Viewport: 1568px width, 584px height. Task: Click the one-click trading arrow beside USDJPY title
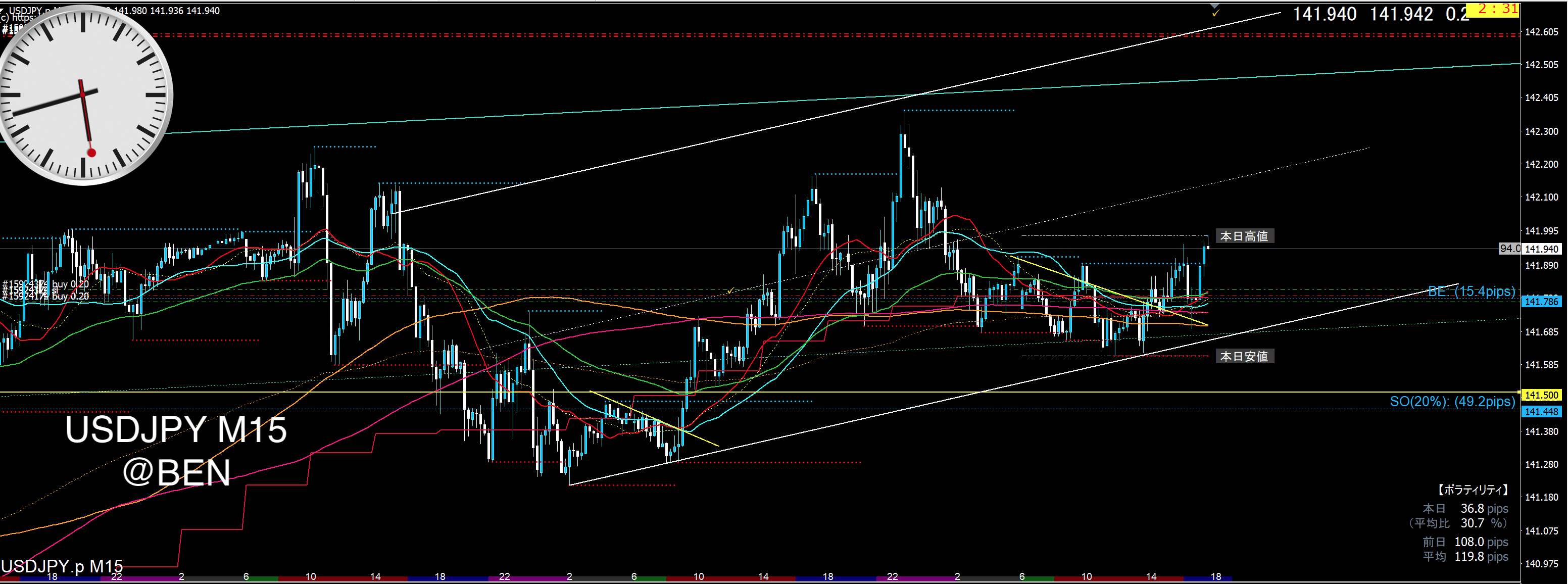[x=3, y=10]
